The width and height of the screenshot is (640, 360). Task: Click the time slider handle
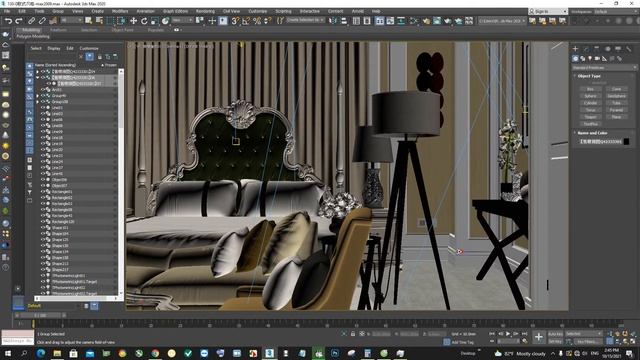pyautogui.click(x=40, y=316)
